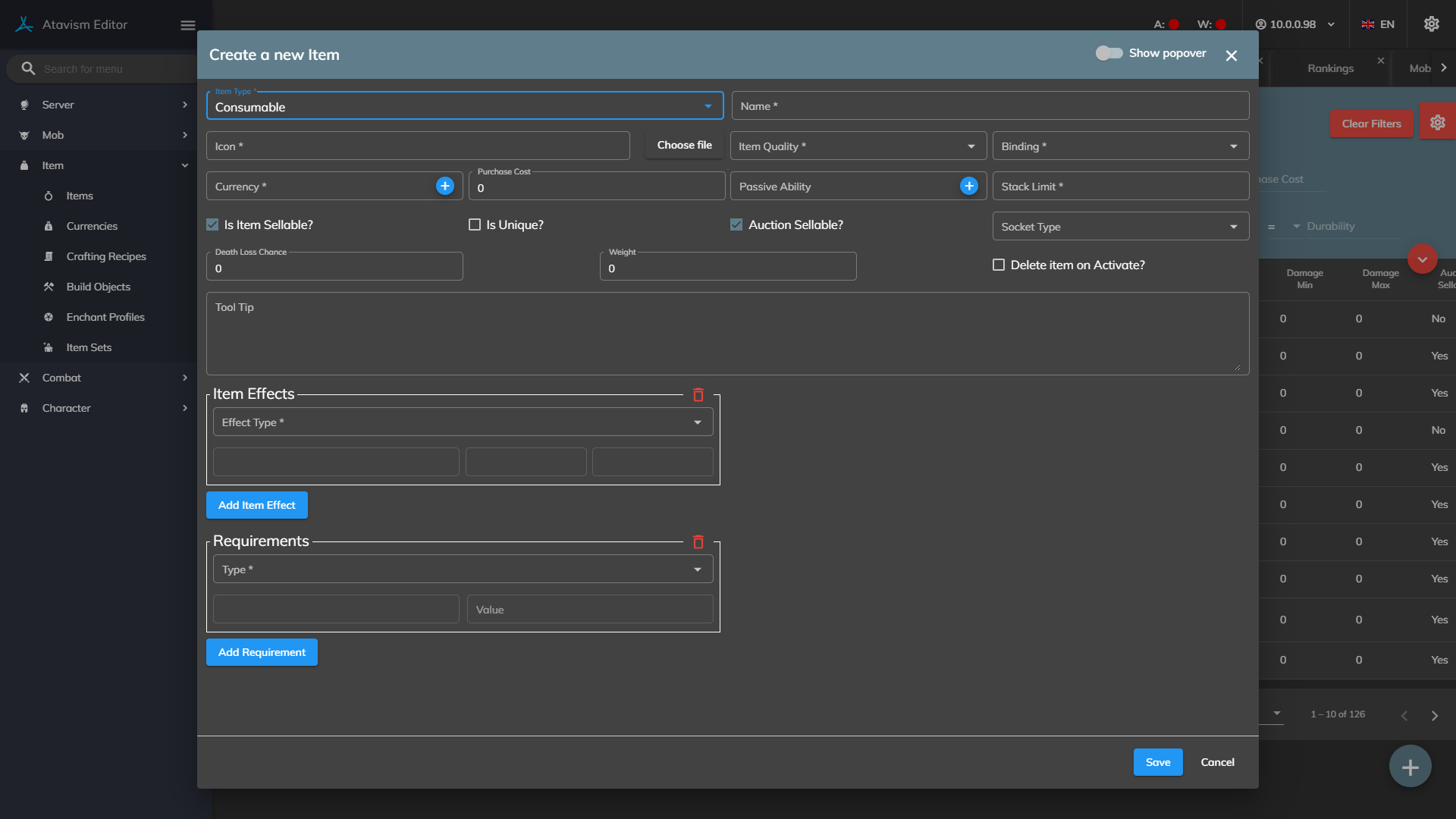Image resolution: width=1456 pixels, height=819 pixels.
Task: Open Crafting Recipes in the sidebar
Action: click(x=106, y=256)
